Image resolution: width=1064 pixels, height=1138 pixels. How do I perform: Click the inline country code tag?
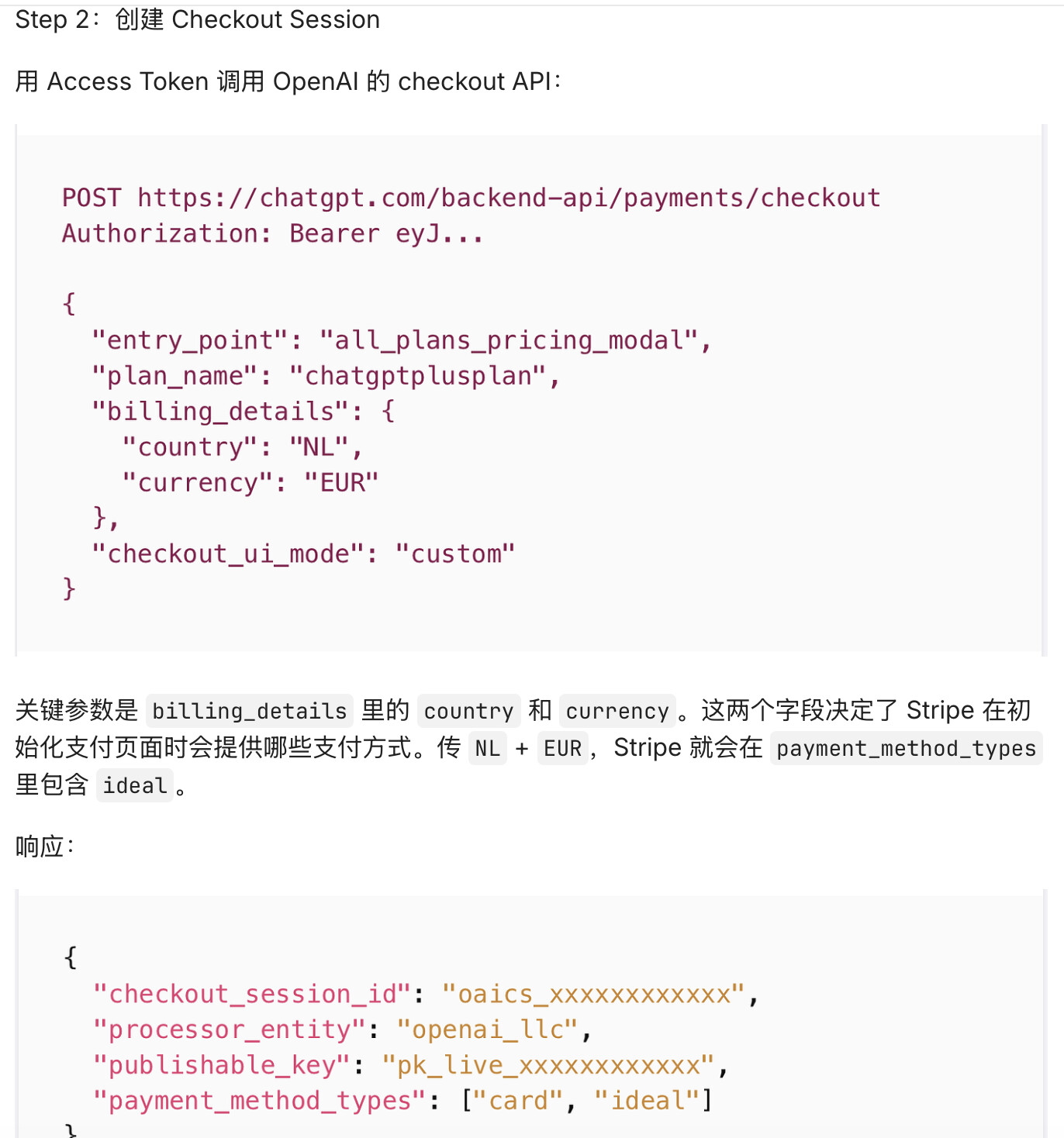(469, 711)
